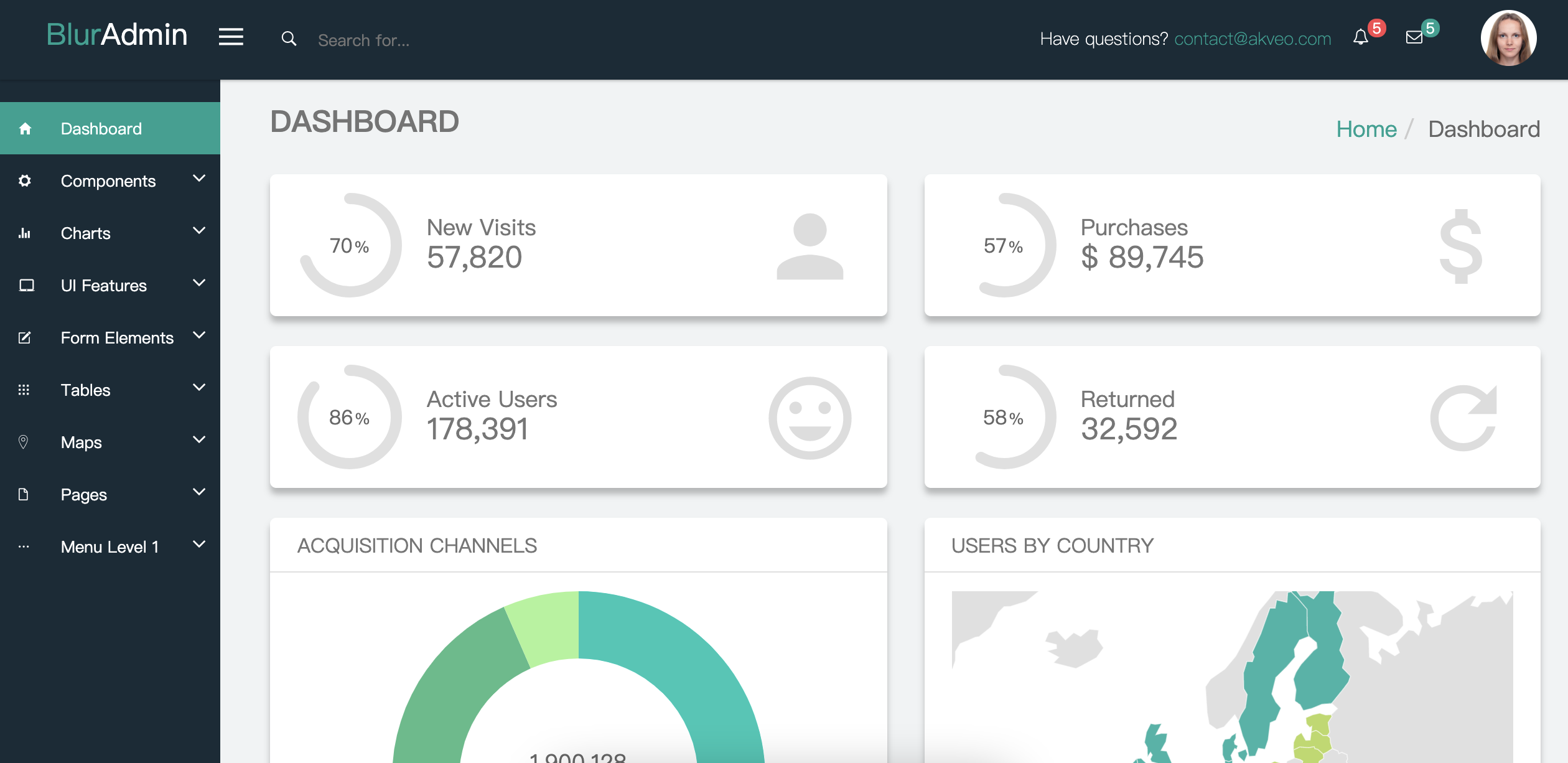Open the UI Features menu item
Viewport: 1568px width, 763px height.
104,286
